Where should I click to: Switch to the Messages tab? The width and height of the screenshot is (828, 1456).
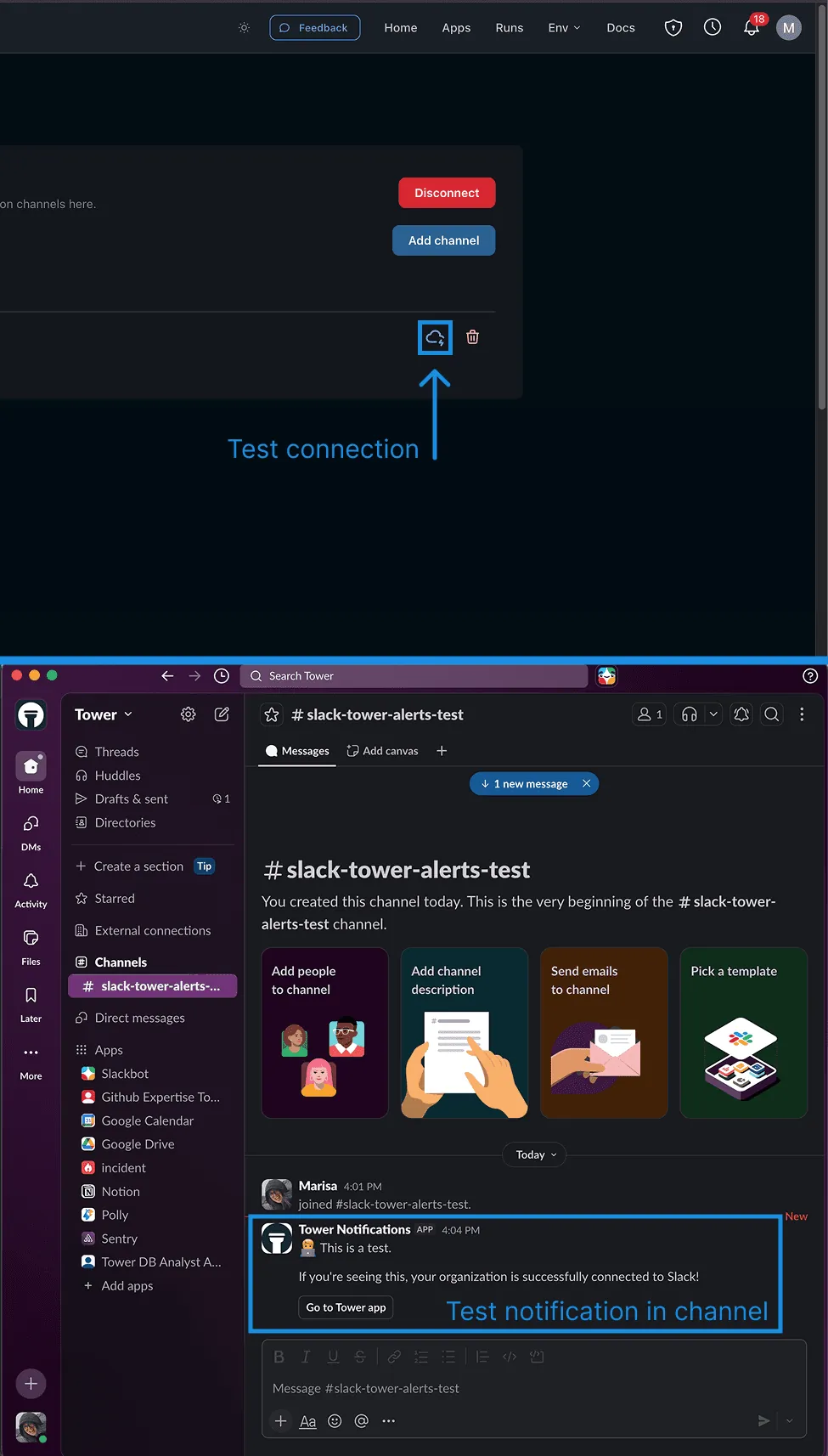[x=297, y=751]
